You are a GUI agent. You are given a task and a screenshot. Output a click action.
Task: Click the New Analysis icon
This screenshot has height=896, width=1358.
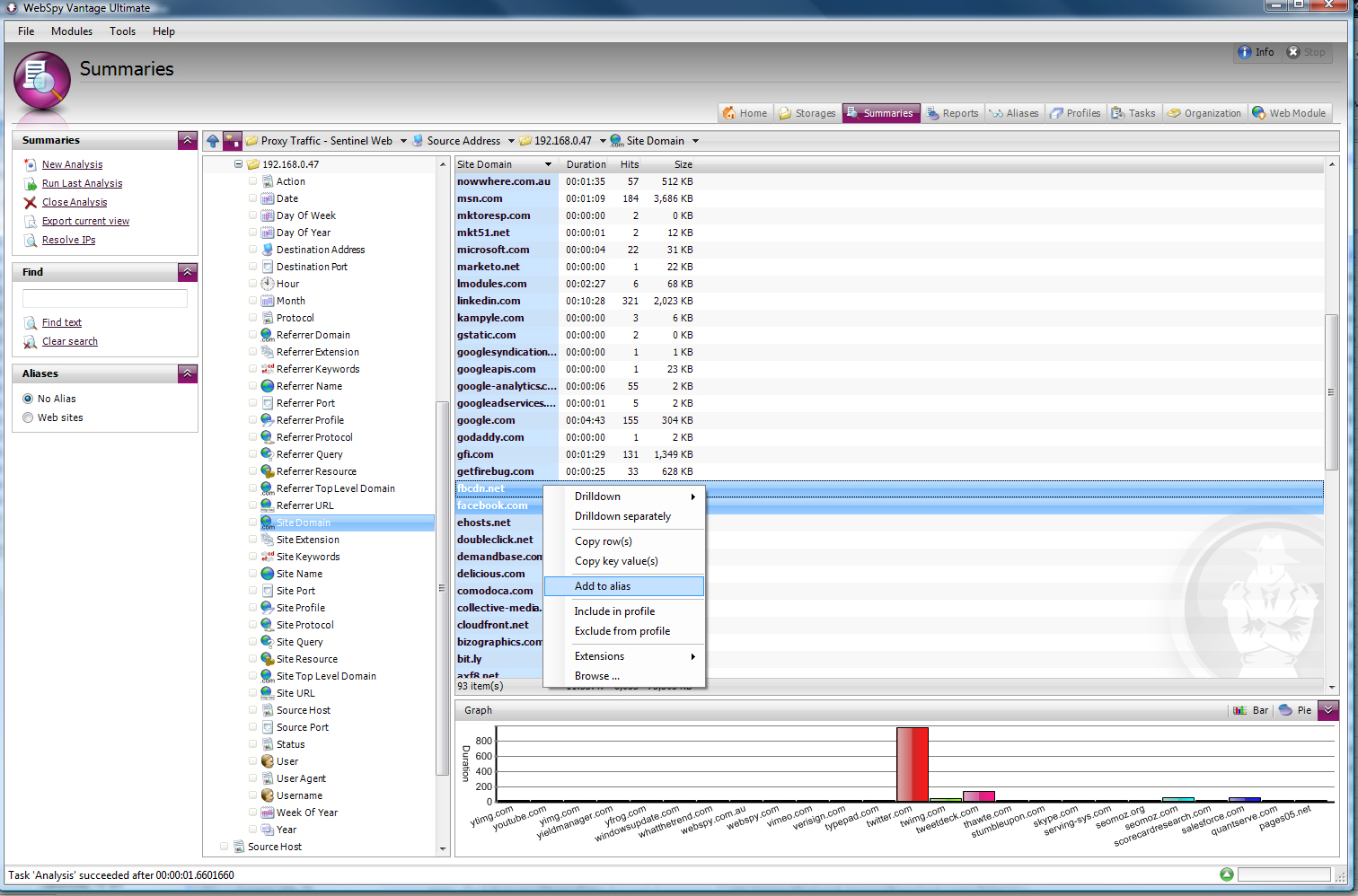point(31,164)
